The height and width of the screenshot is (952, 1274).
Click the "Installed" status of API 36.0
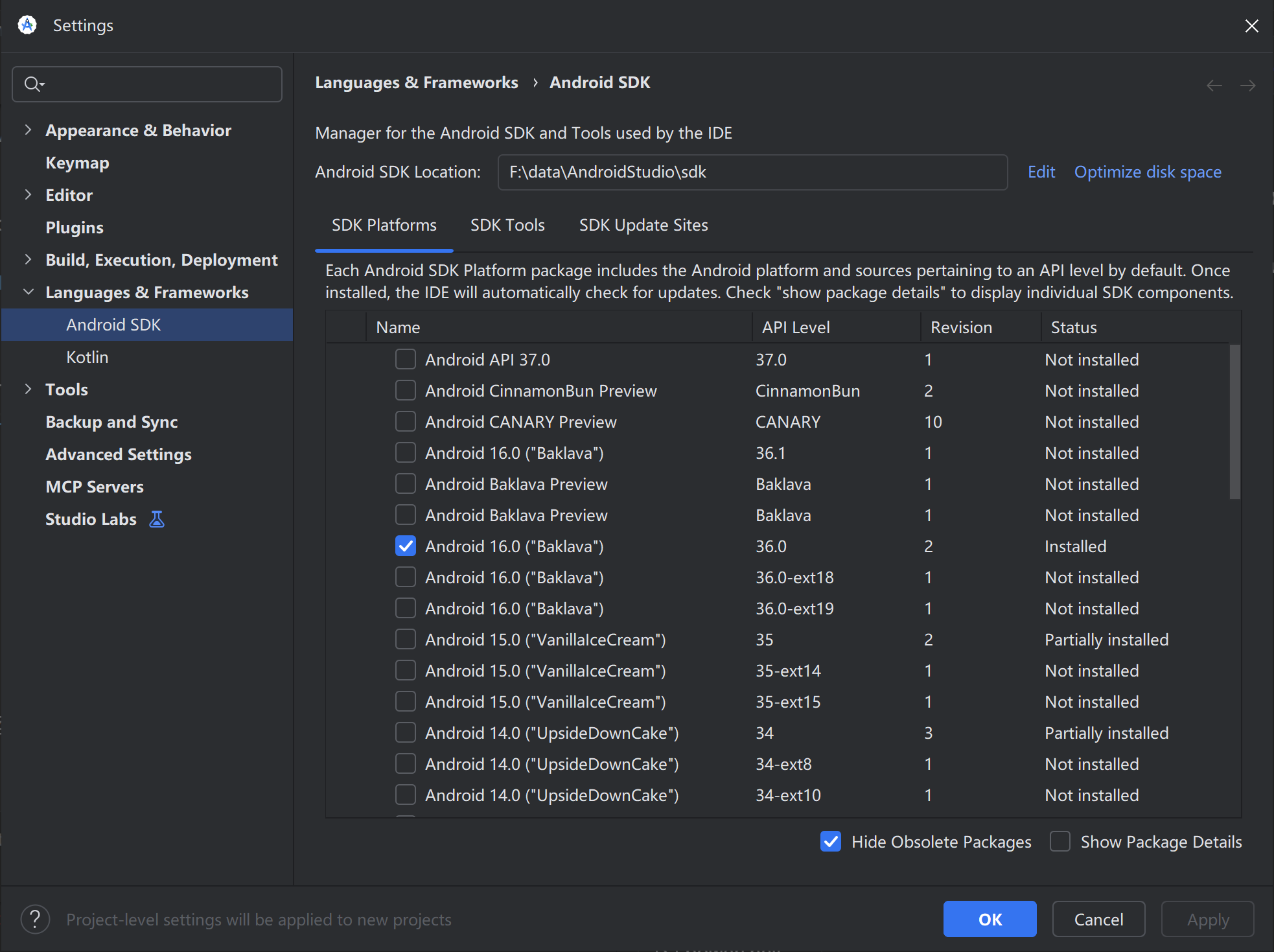pos(1076,546)
